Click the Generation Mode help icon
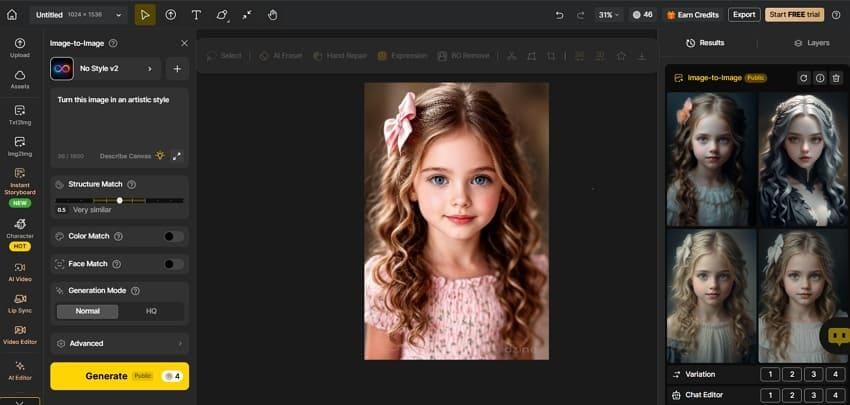Viewport: 850px width, 405px height. point(136,291)
